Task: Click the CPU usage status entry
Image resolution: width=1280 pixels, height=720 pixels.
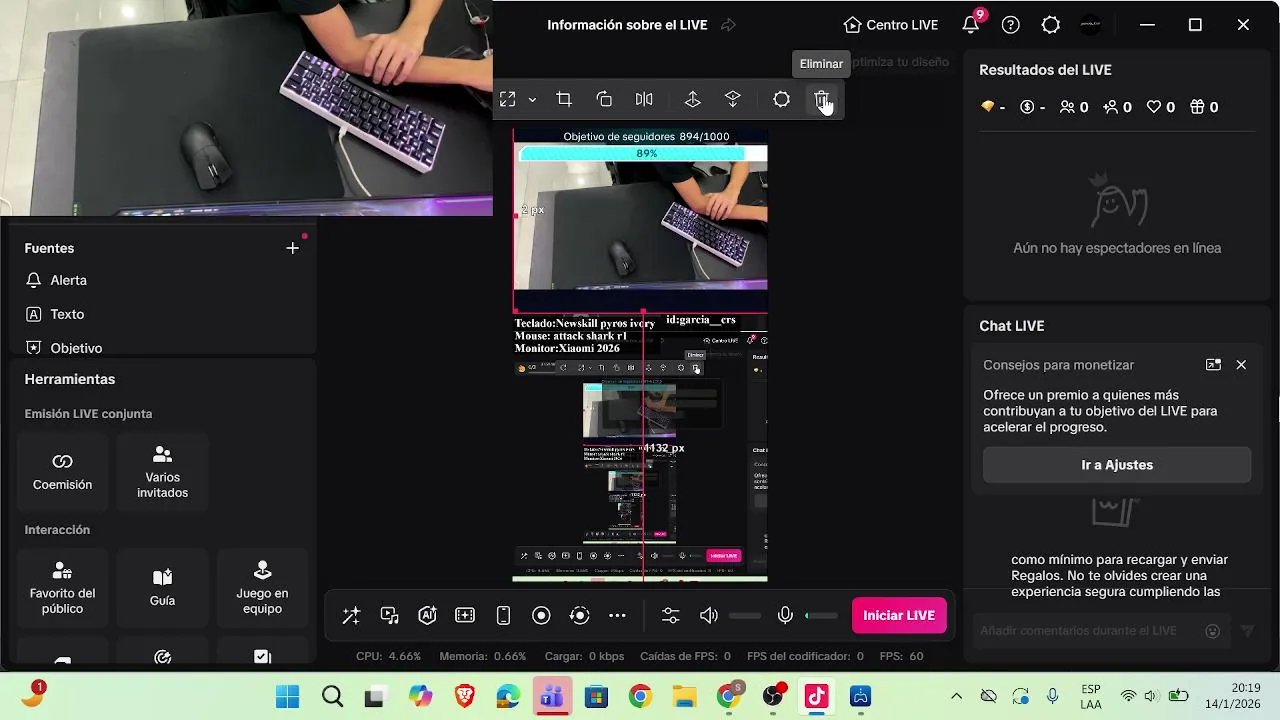Action: [x=388, y=657]
